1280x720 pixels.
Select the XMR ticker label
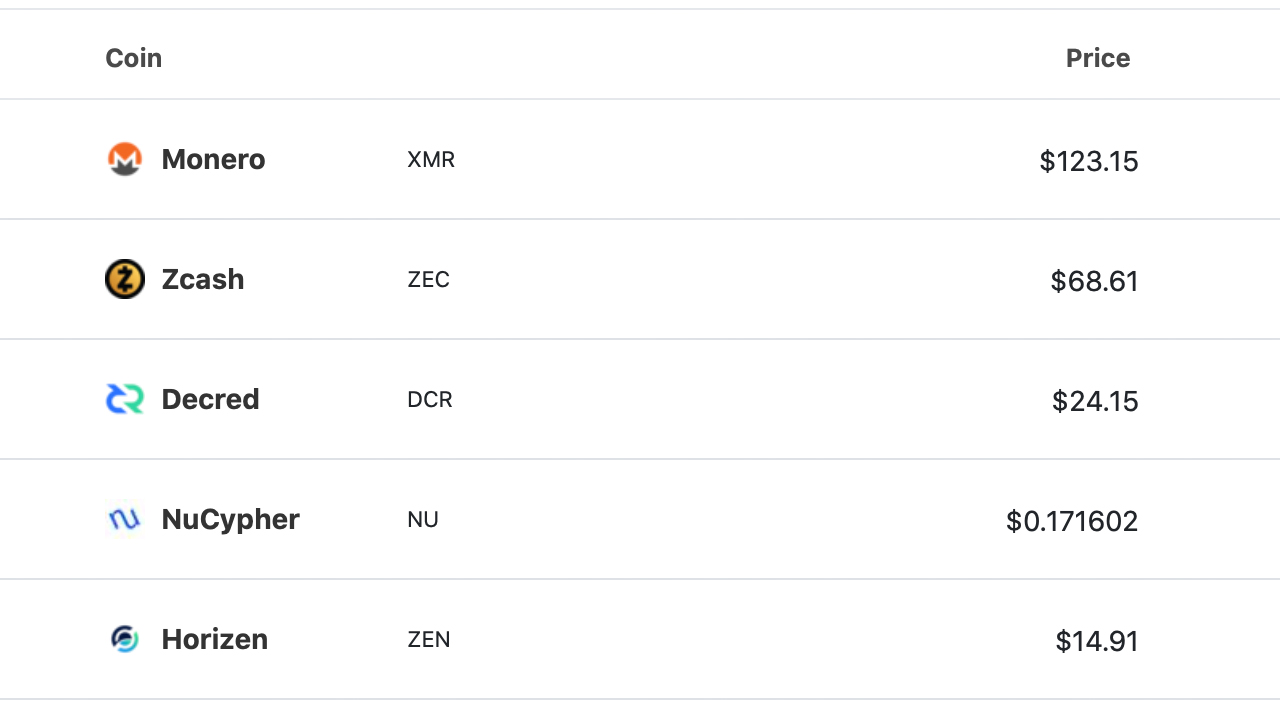point(431,159)
